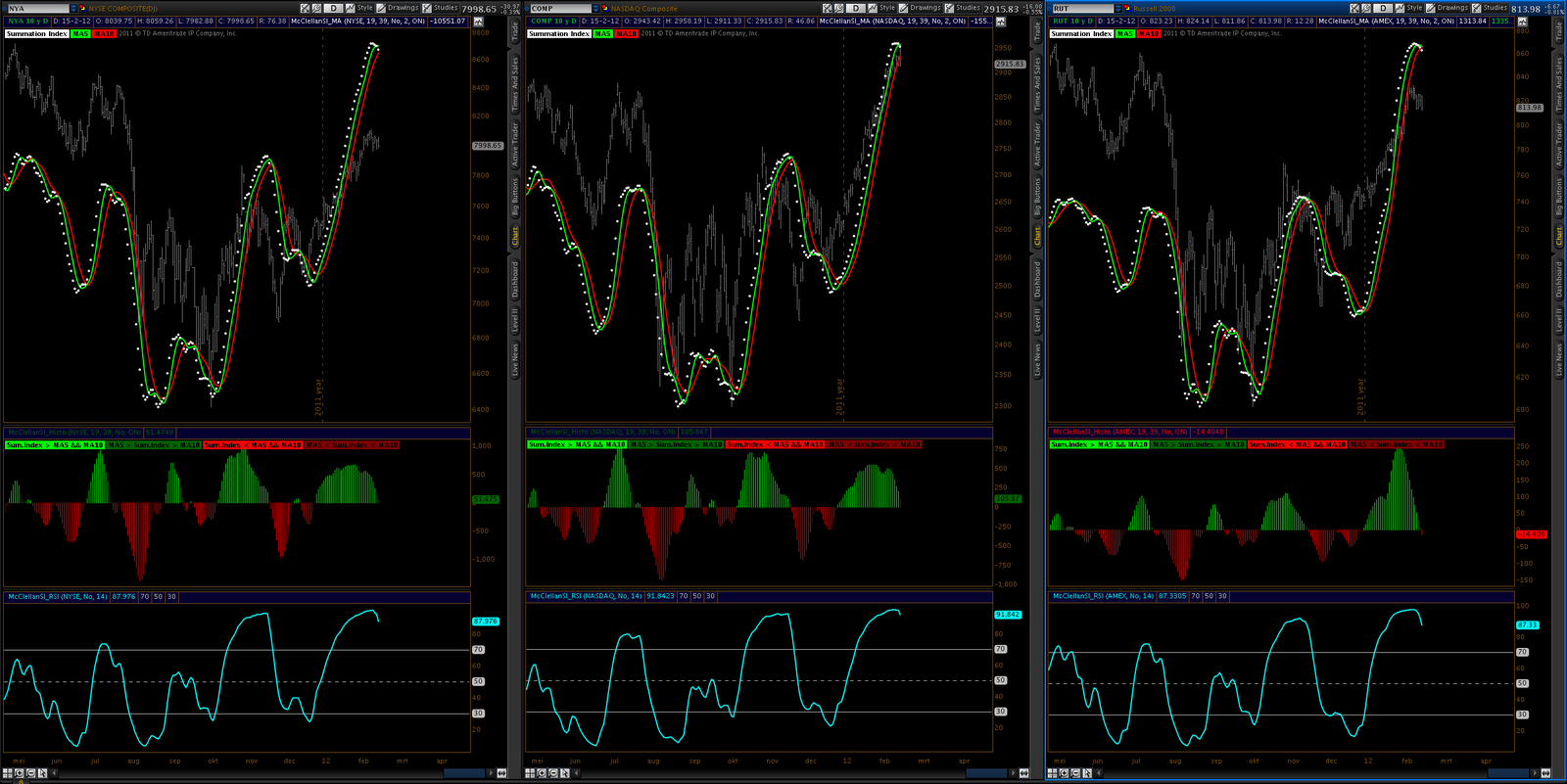Screen dimensions: 1567x784
Task: Click the D aggregation button in RUT chart
Action: 1383,8
